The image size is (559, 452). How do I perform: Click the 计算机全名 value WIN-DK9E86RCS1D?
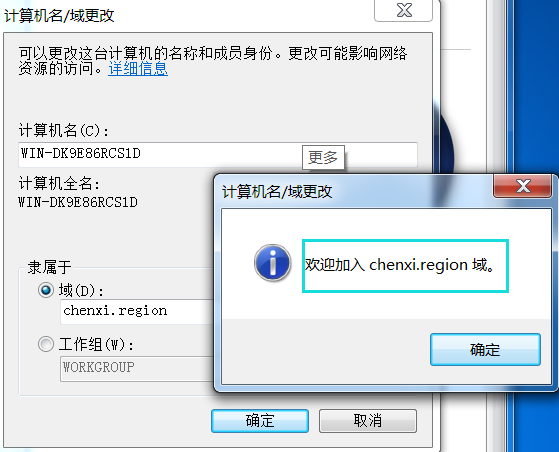(x=78, y=202)
